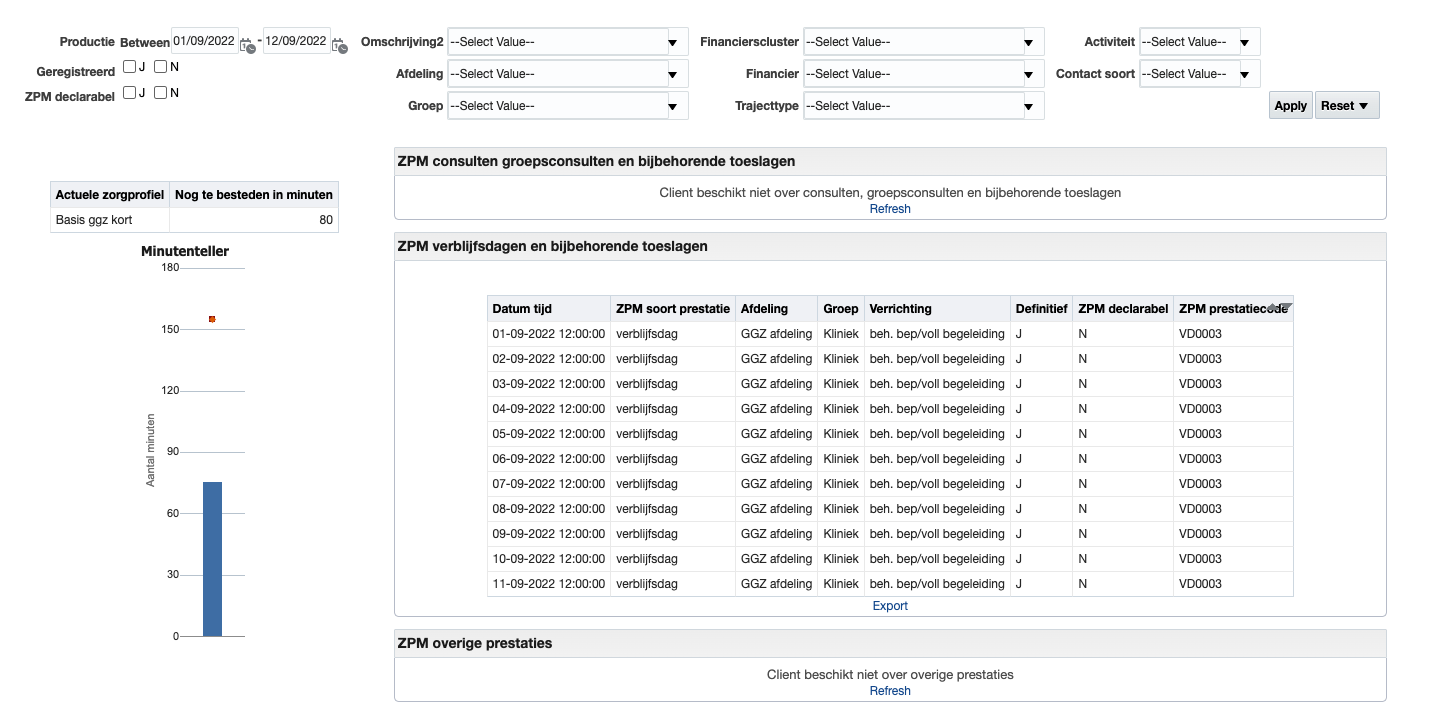Click the Apply button
1429x714 pixels.
coord(1291,106)
